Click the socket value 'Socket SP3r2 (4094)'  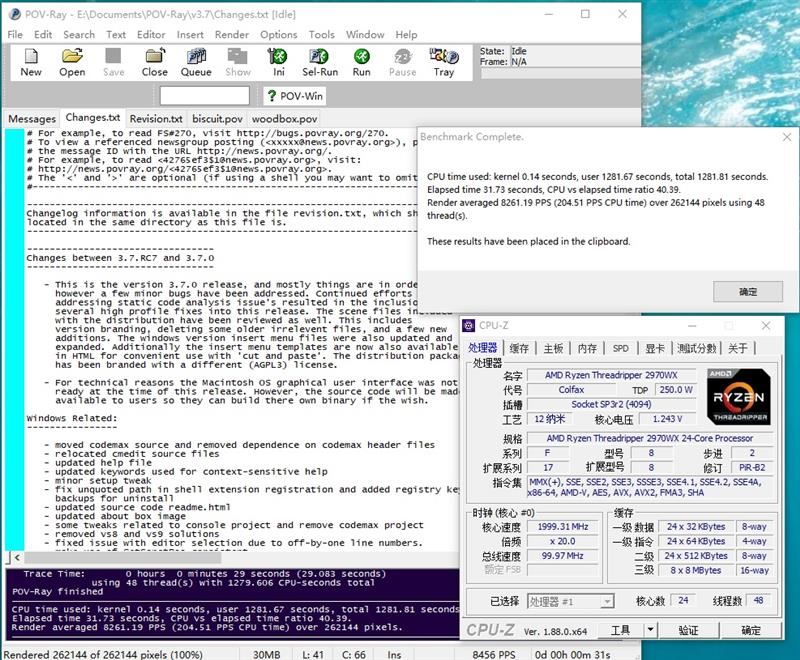pyautogui.click(x=611, y=404)
